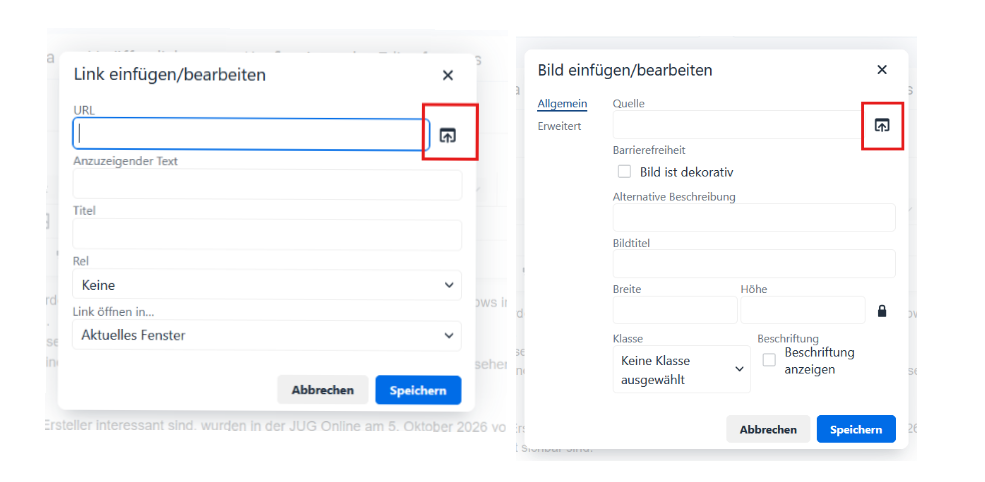Click Speichern in the link dialog
The width and height of the screenshot is (985, 482).
point(418,390)
